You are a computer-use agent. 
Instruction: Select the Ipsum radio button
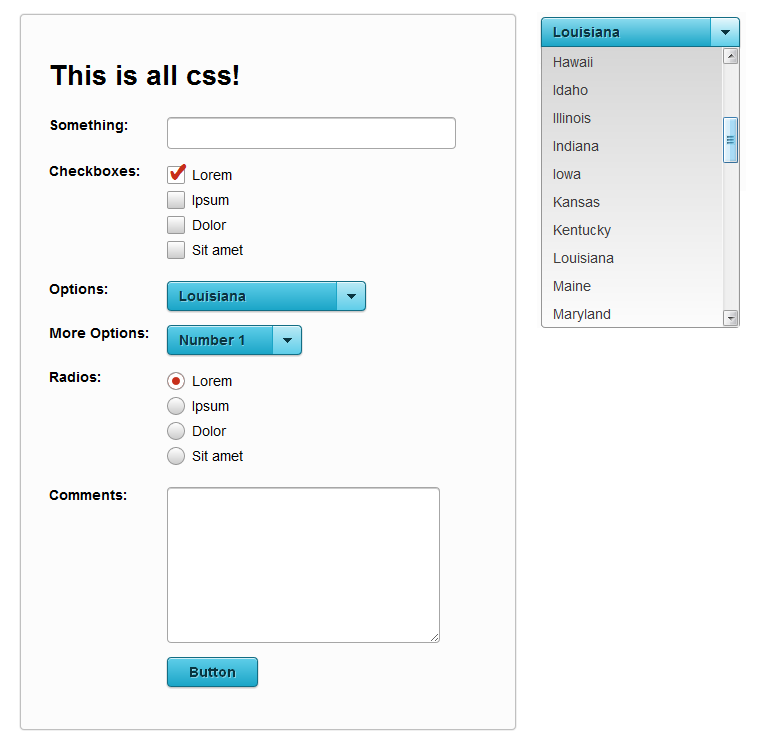pos(176,406)
